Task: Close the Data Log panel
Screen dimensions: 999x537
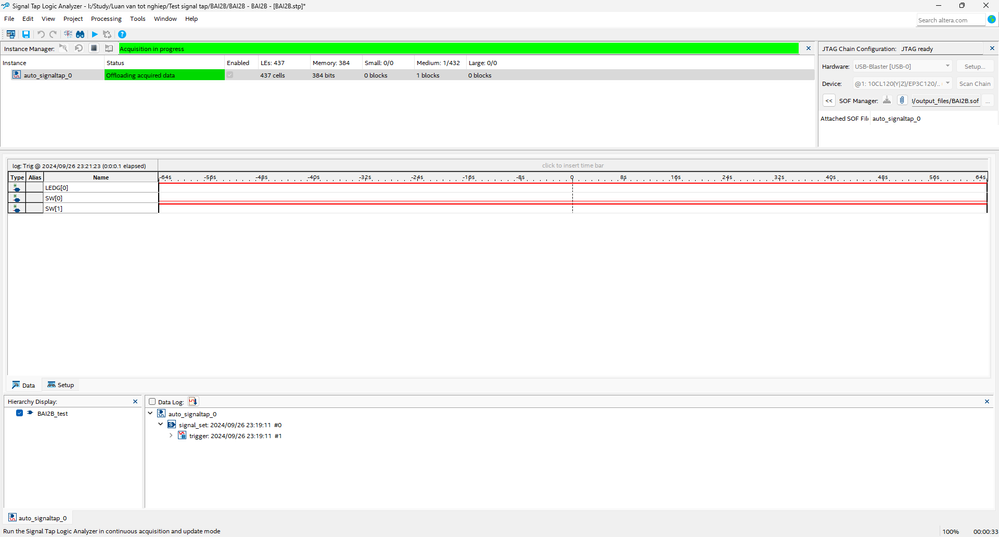Action: [x=987, y=401]
